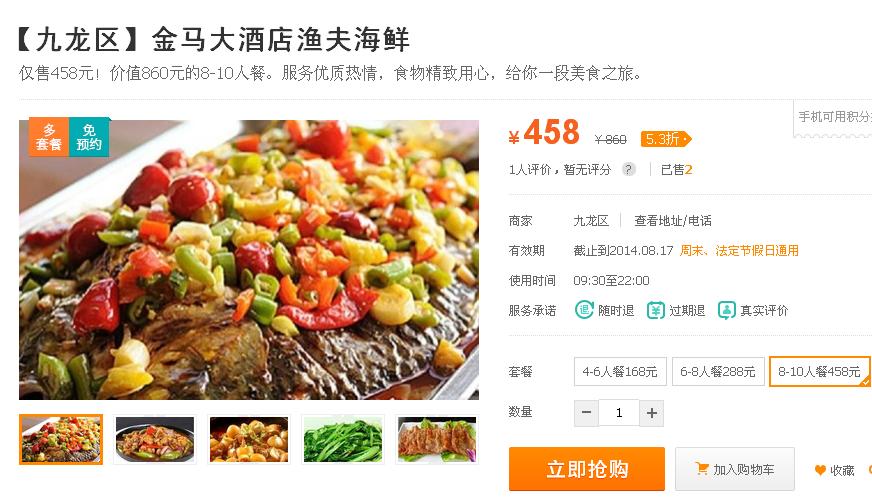Click the 5.3折 discount tag

(666, 139)
